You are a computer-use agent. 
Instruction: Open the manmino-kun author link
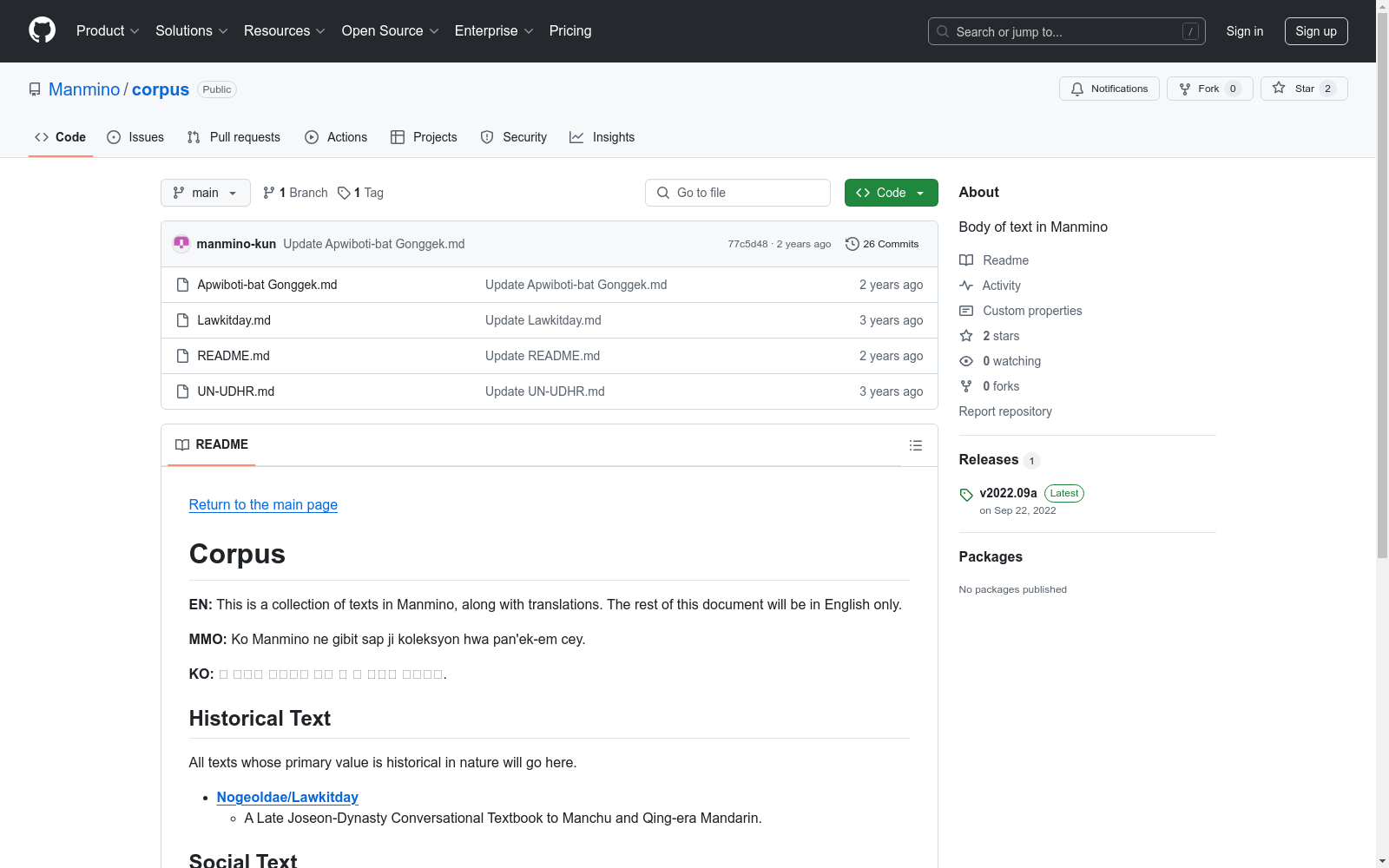(x=236, y=244)
